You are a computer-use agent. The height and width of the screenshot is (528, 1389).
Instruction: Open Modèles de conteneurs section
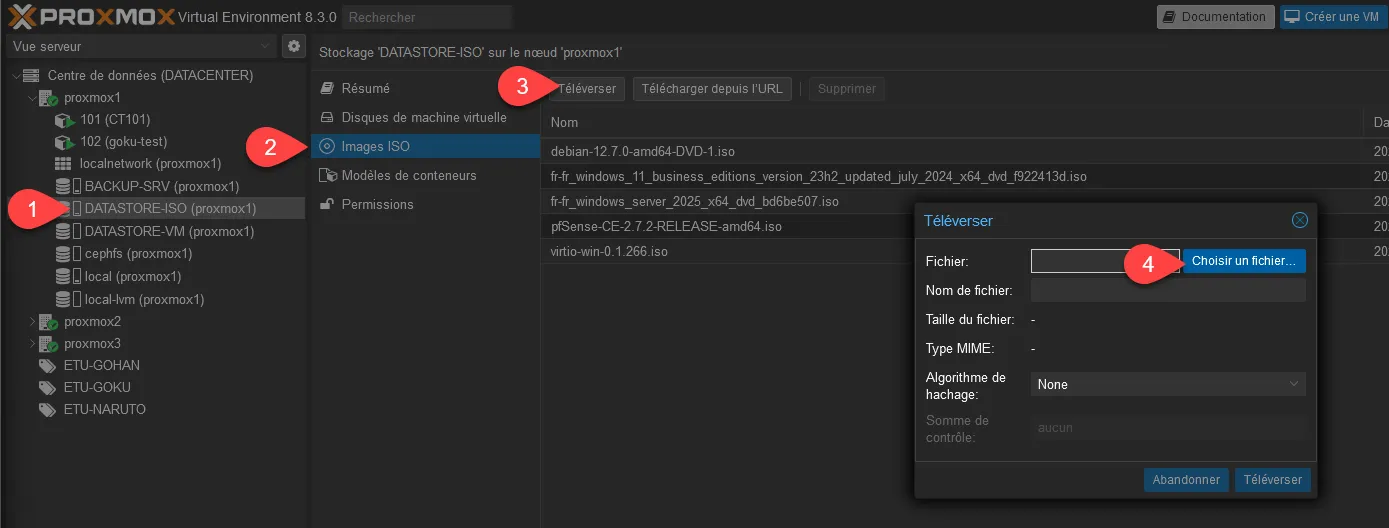click(408, 175)
